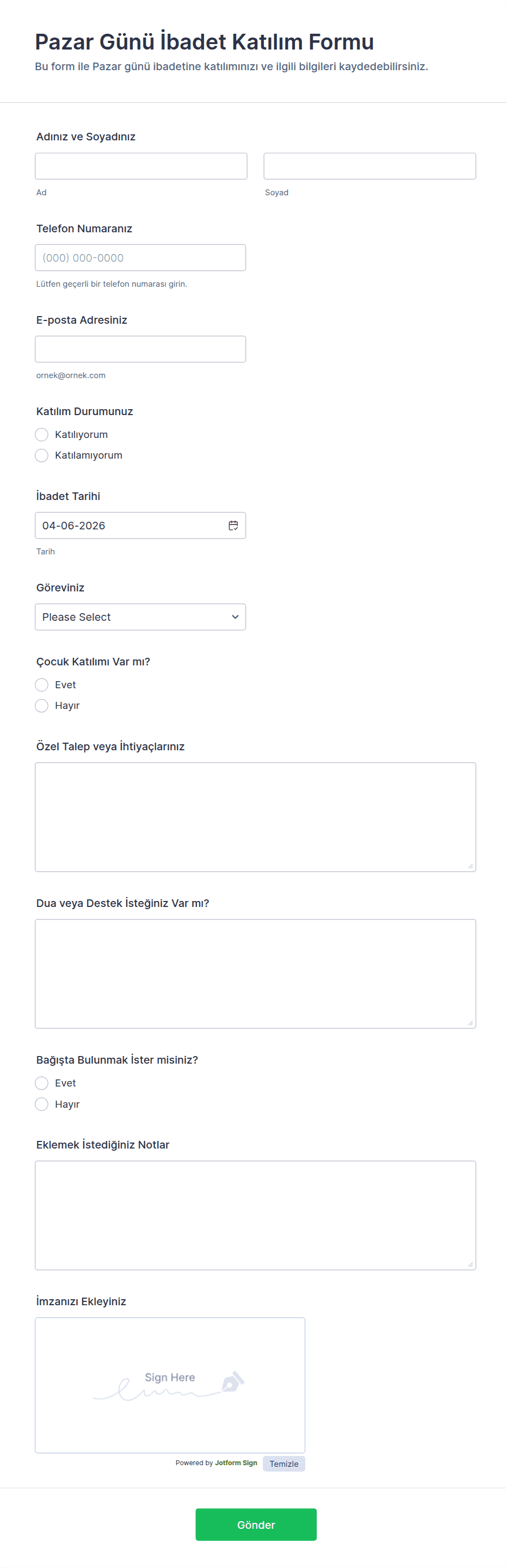Select the Katılıyorum radio option

(42, 435)
